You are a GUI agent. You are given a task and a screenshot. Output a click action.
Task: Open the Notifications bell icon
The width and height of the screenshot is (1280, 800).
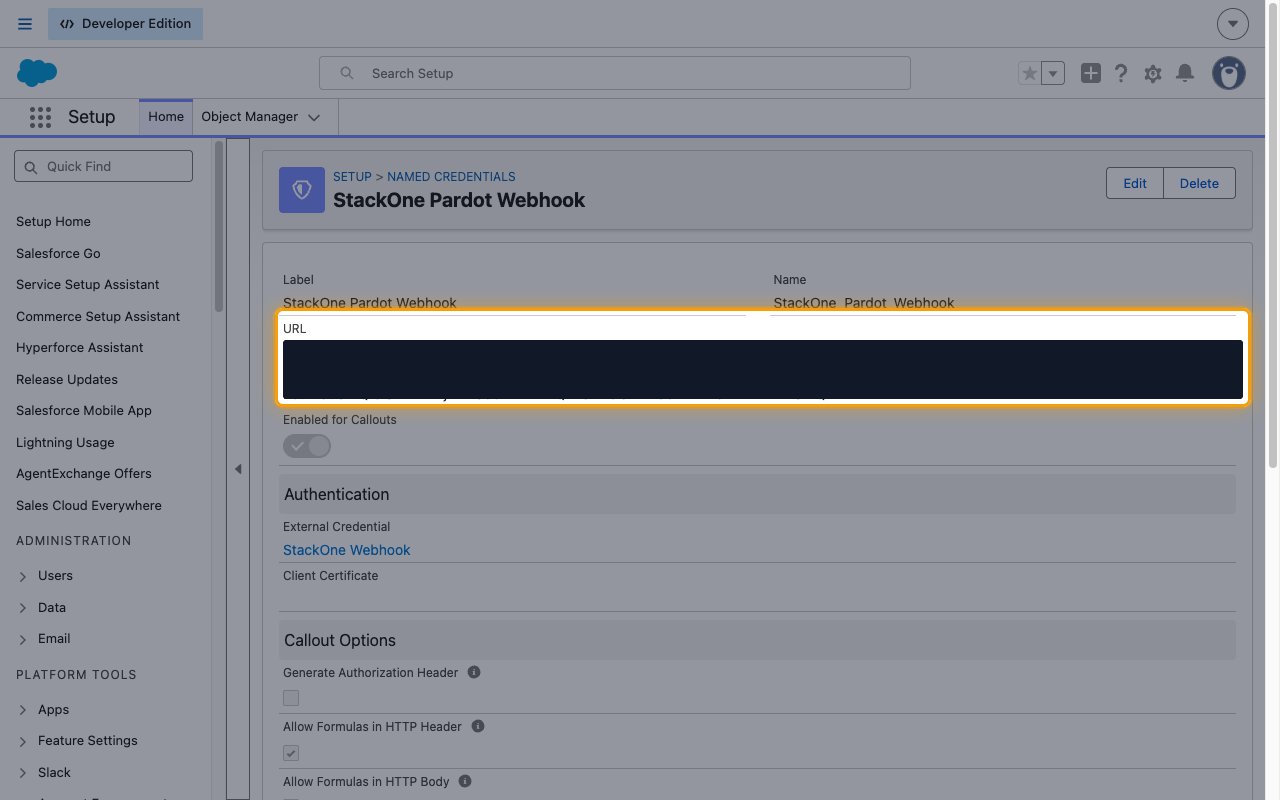(x=1185, y=73)
